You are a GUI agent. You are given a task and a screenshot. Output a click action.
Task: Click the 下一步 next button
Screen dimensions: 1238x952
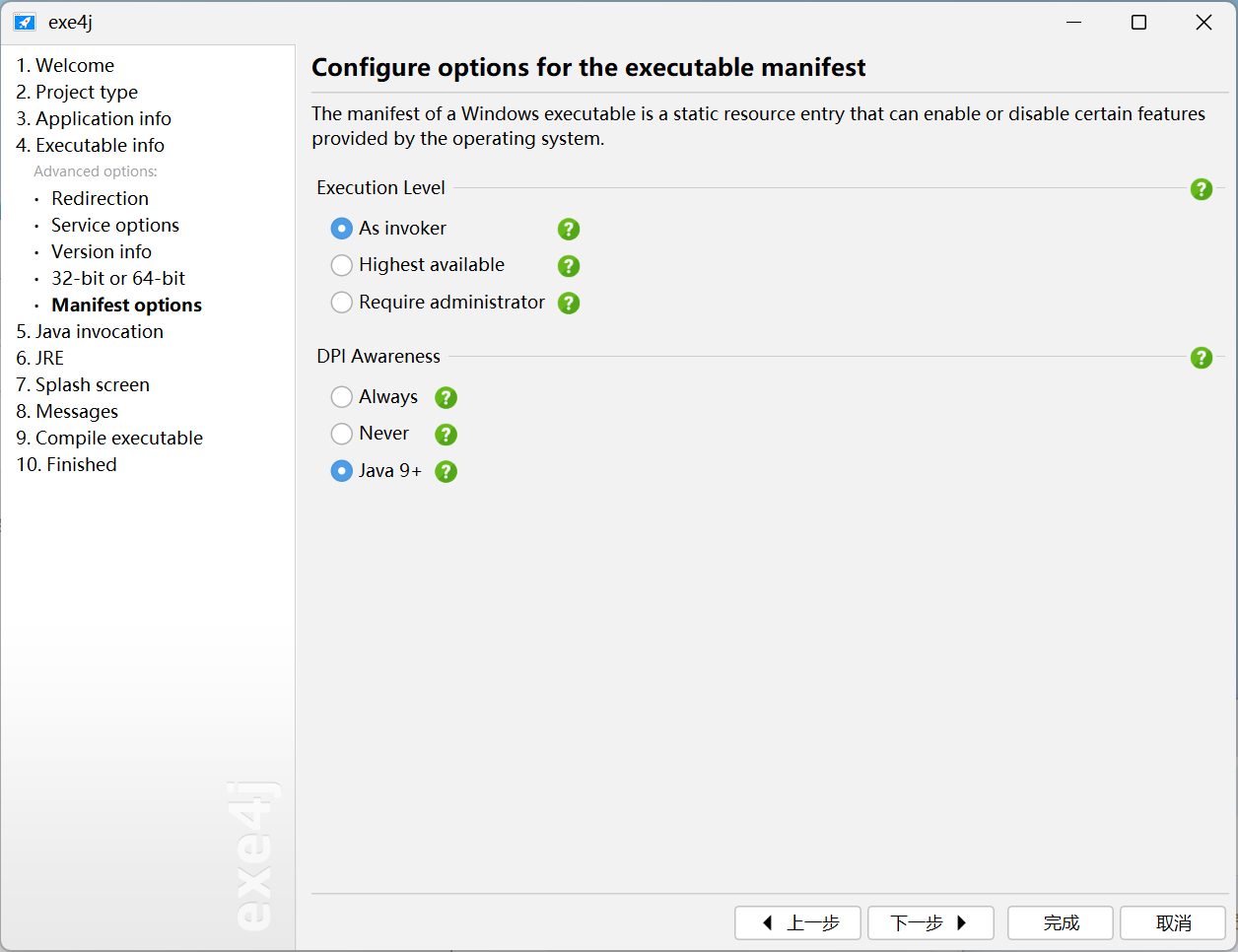point(929,923)
